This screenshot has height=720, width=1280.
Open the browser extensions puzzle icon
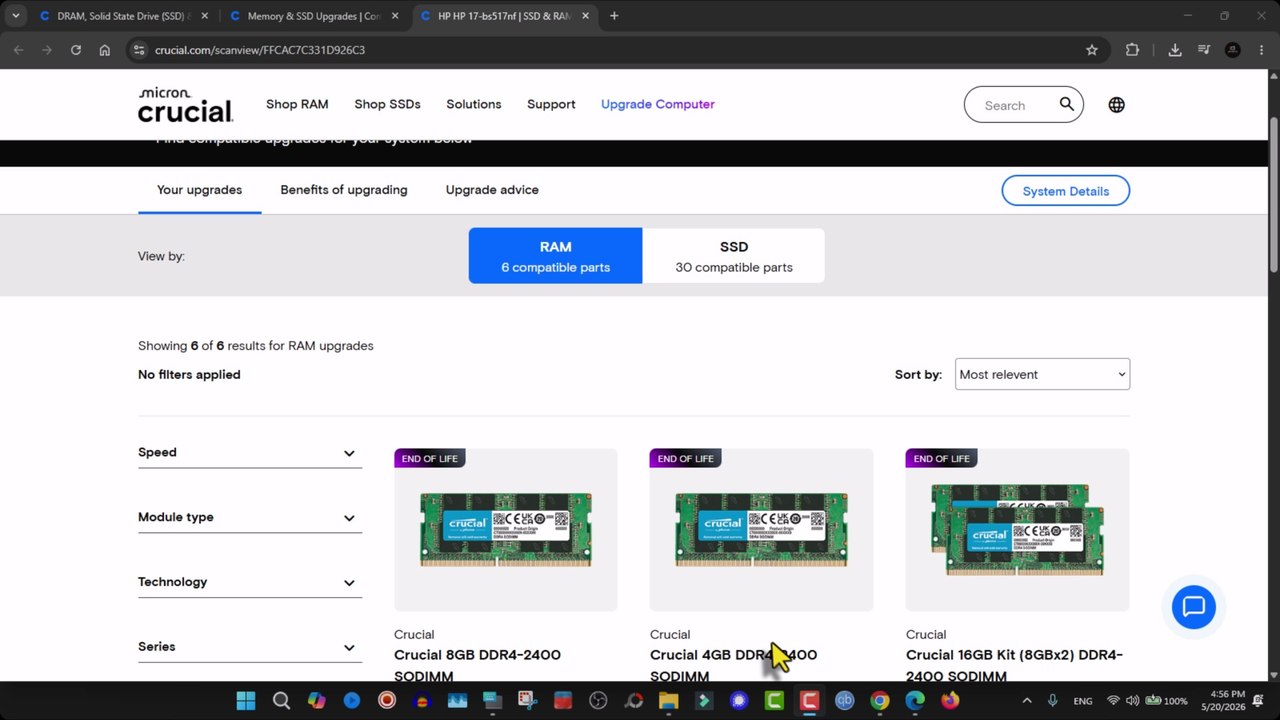1132,50
